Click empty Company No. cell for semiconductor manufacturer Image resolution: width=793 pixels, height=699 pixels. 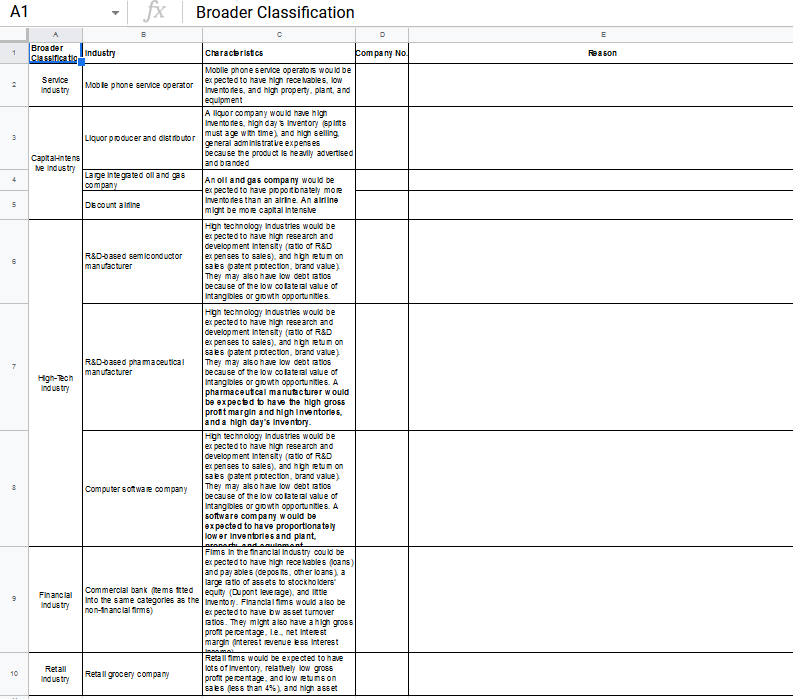coord(382,261)
